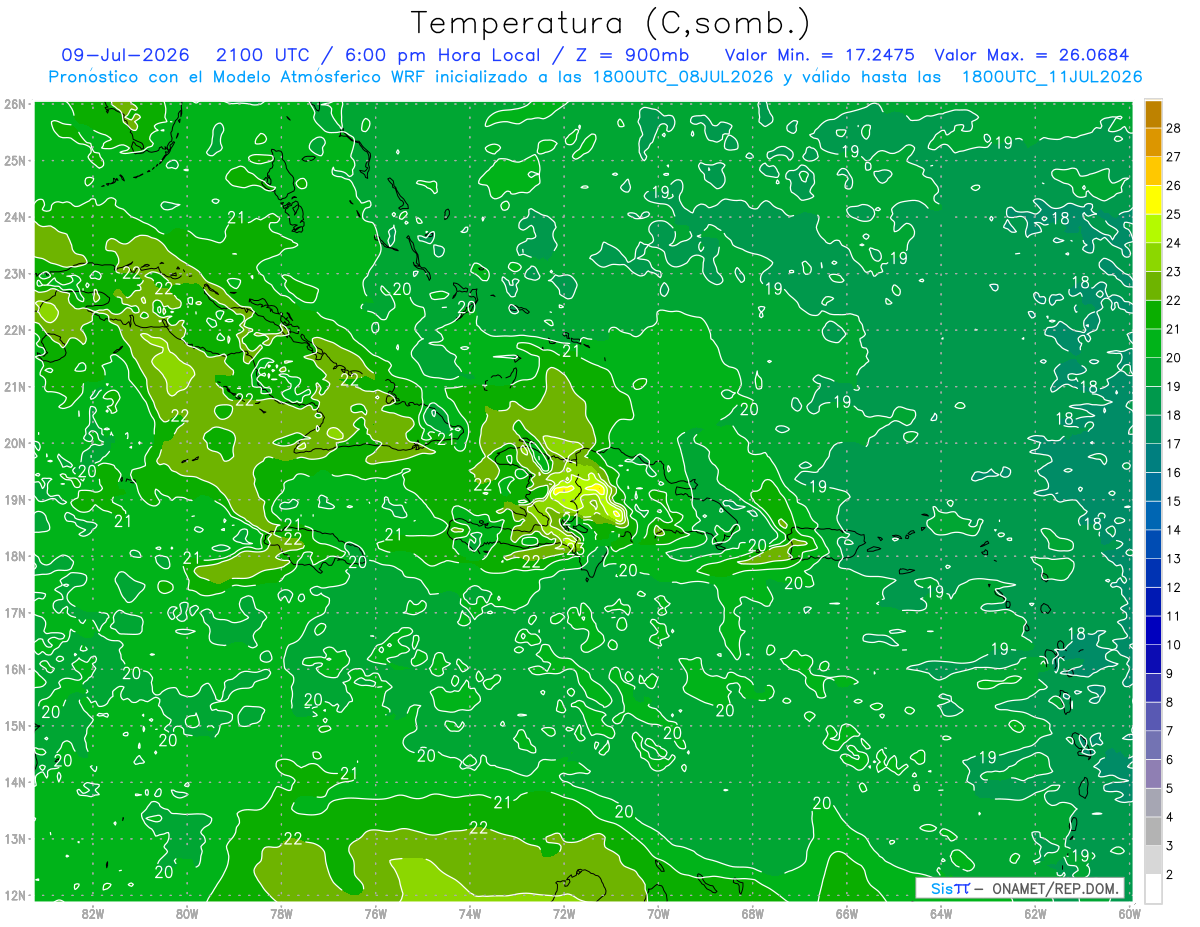Click the '25' label on the color scale
Screen dimensions: 1200x927
pyautogui.click(x=1174, y=214)
